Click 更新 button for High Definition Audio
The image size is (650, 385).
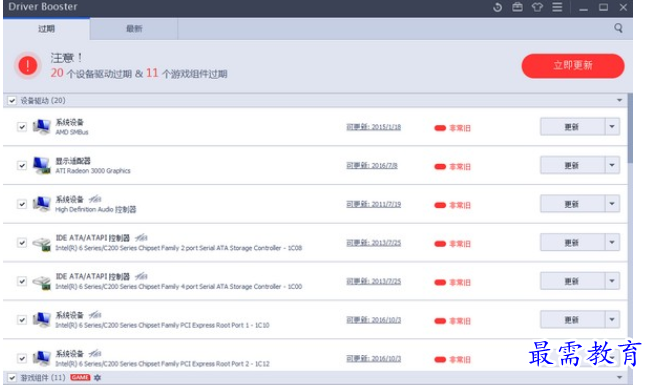pyautogui.click(x=572, y=204)
